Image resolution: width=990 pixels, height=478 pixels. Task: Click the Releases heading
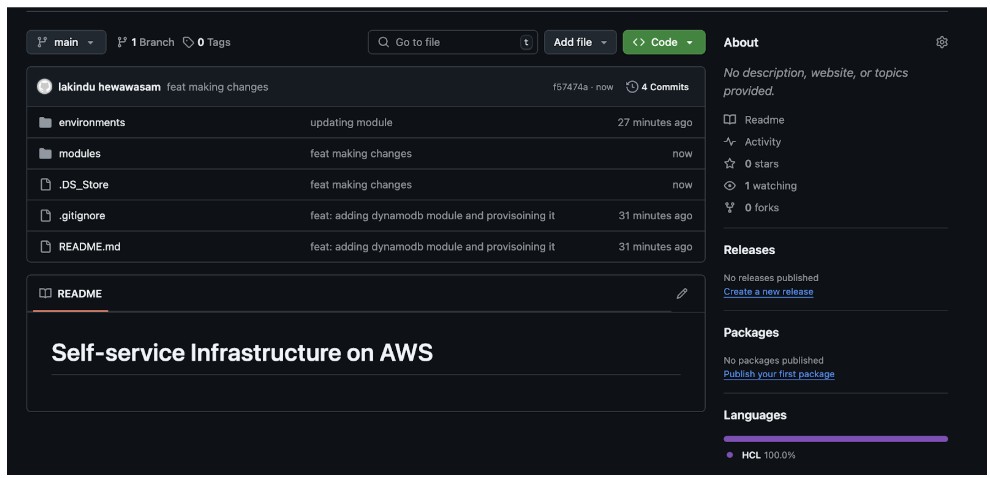pos(749,250)
